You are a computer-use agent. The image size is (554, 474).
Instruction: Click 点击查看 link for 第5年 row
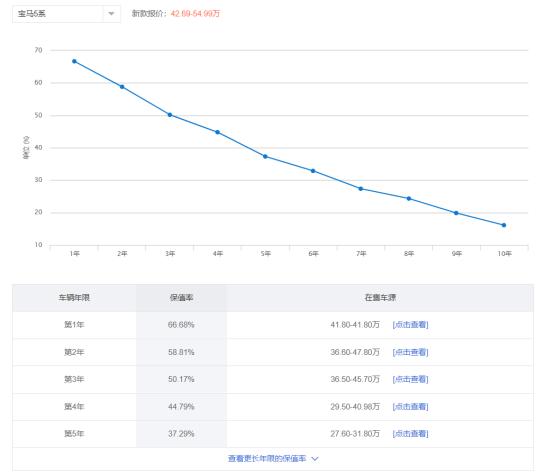coord(410,433)
